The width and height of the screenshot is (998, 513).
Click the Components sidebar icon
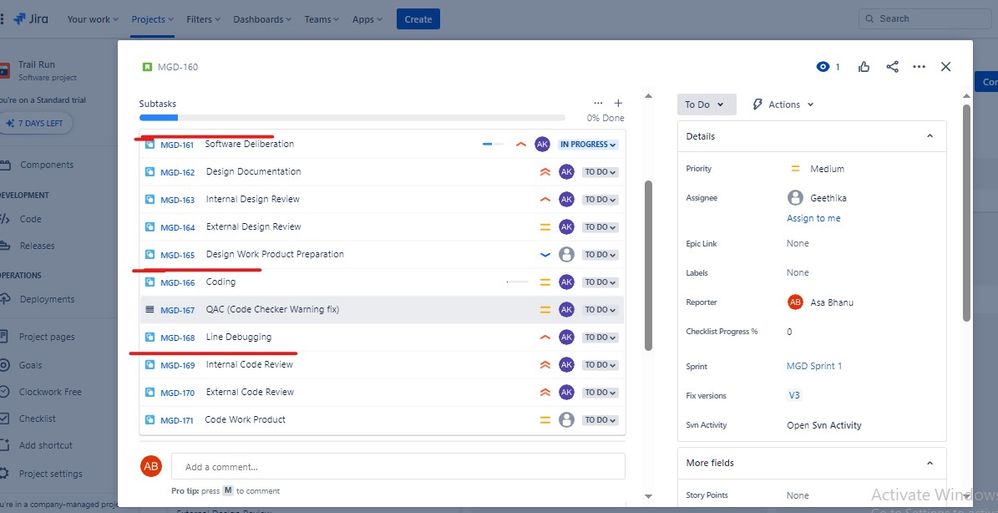[5, 165]
